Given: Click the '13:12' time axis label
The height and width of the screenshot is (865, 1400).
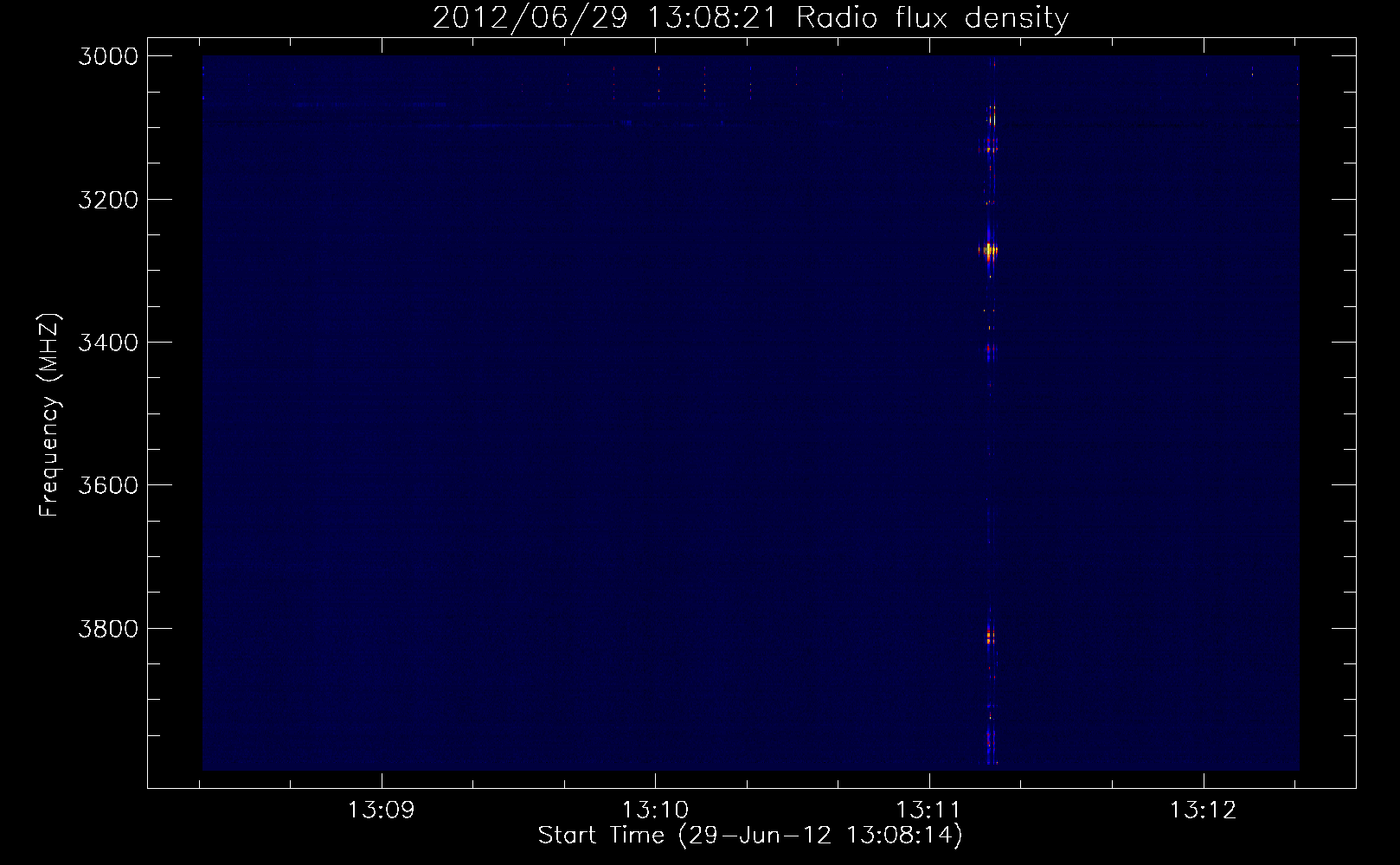Looking at the screenshot, I should pyautogui.click(x=1203, y=811).
